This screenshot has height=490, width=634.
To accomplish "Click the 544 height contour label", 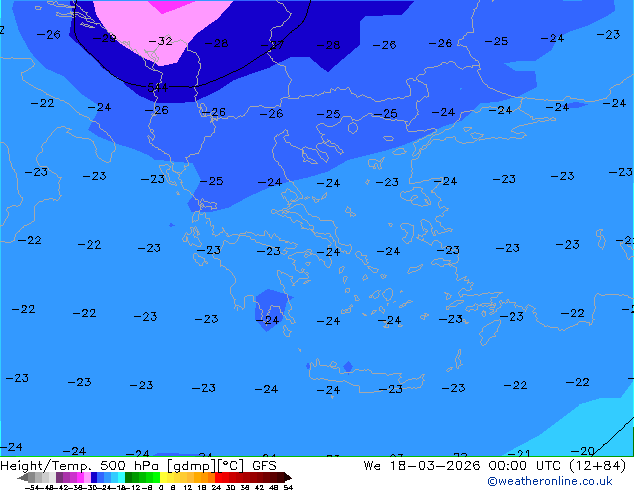I will tap(157, 87).
